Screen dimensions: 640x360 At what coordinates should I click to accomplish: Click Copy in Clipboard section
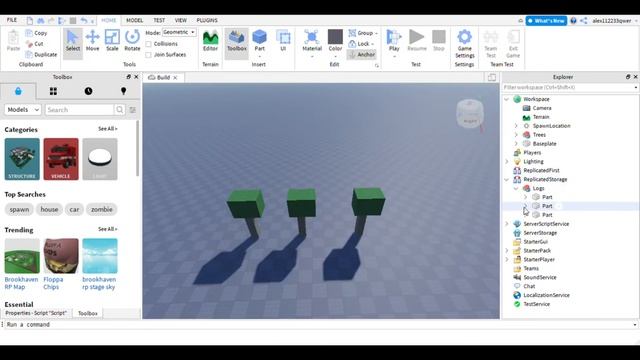point(36,33)
